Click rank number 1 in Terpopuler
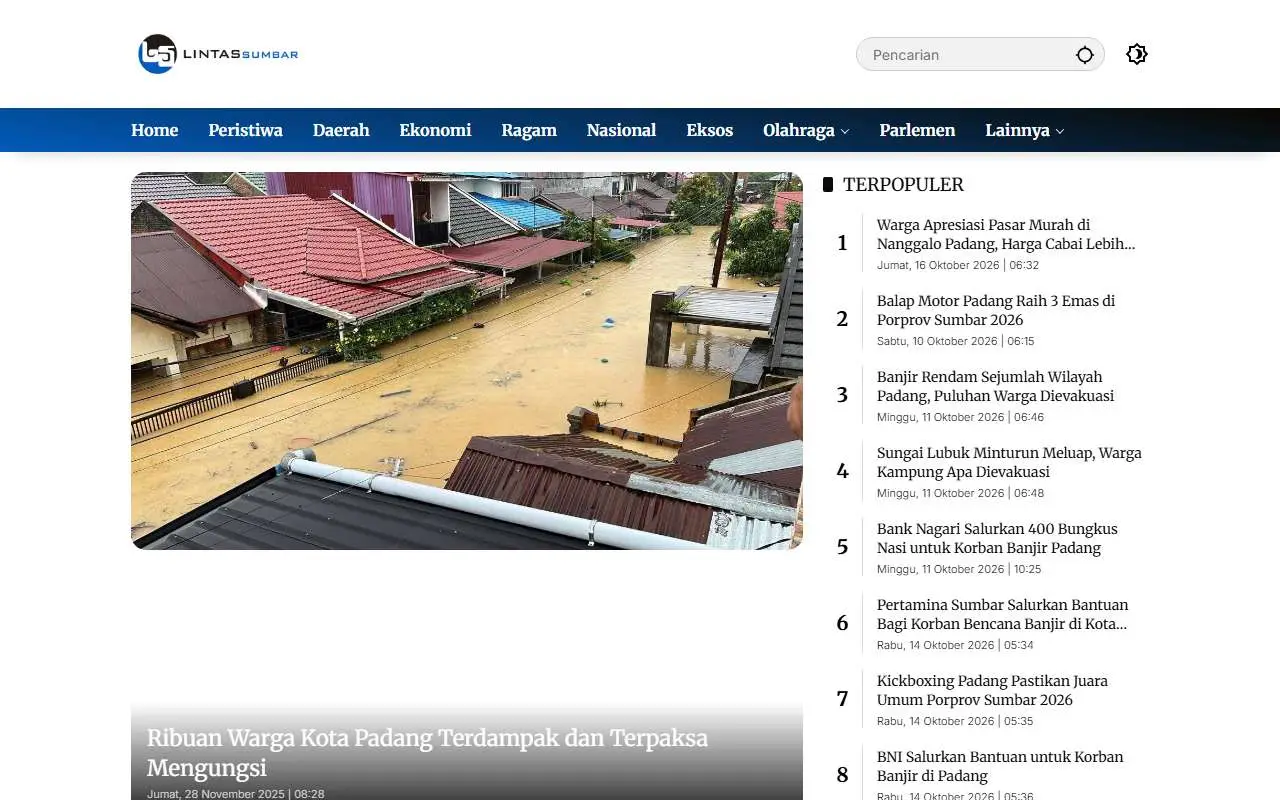 pyautogui.click(x=842, y=243)
